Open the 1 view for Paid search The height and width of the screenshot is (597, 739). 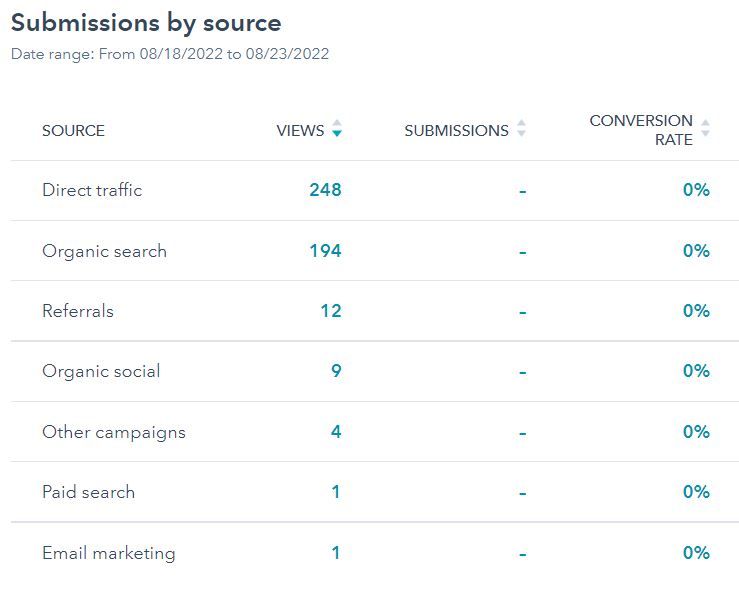pos(336,492)
